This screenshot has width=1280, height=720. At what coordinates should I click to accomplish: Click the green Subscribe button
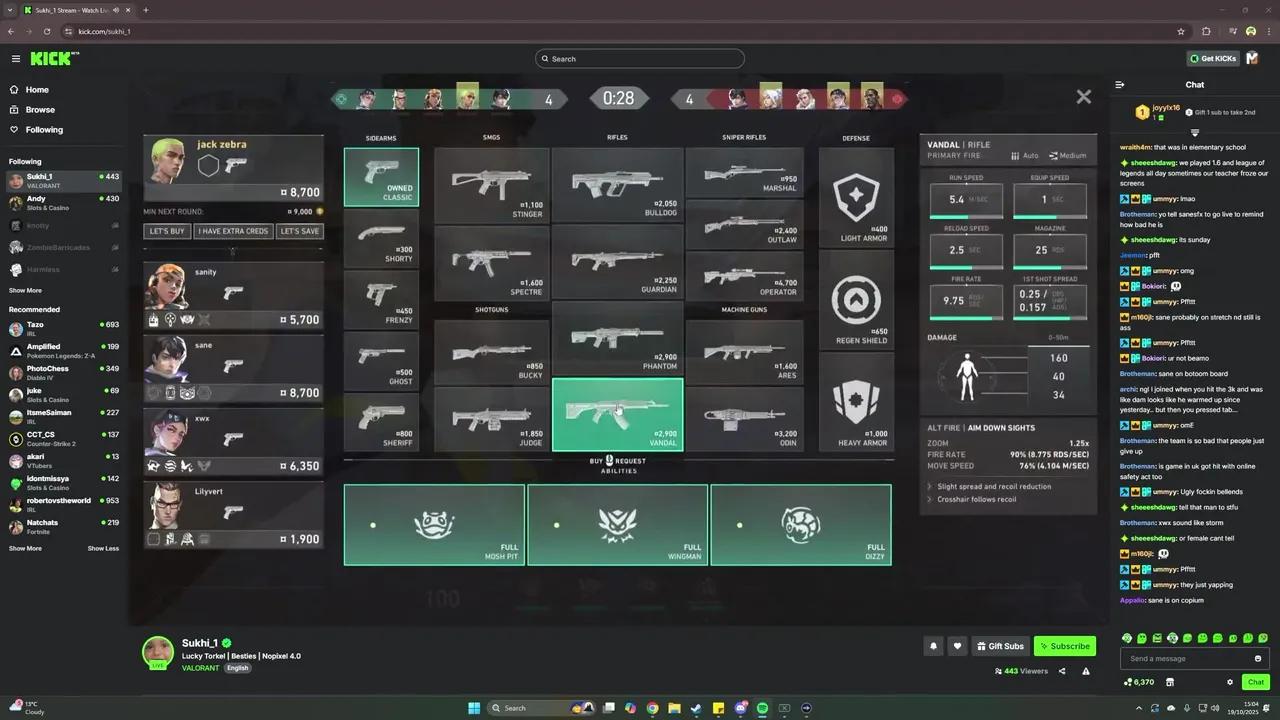[1064, 646]
